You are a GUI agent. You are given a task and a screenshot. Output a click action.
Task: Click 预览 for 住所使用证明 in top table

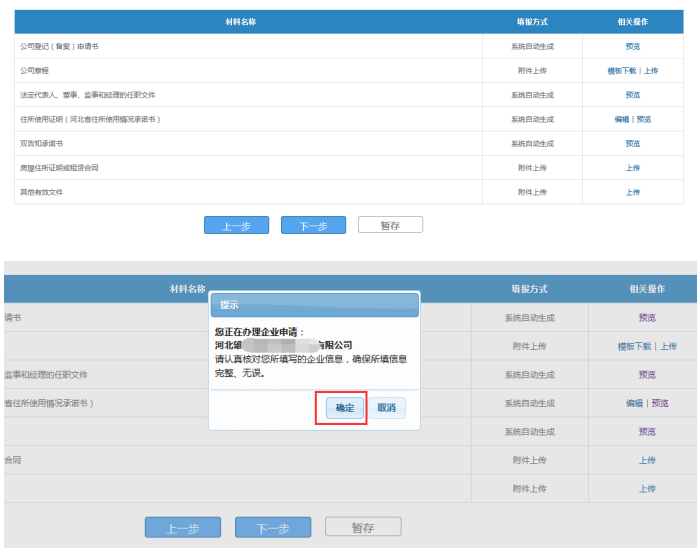[x=644, y=119]
